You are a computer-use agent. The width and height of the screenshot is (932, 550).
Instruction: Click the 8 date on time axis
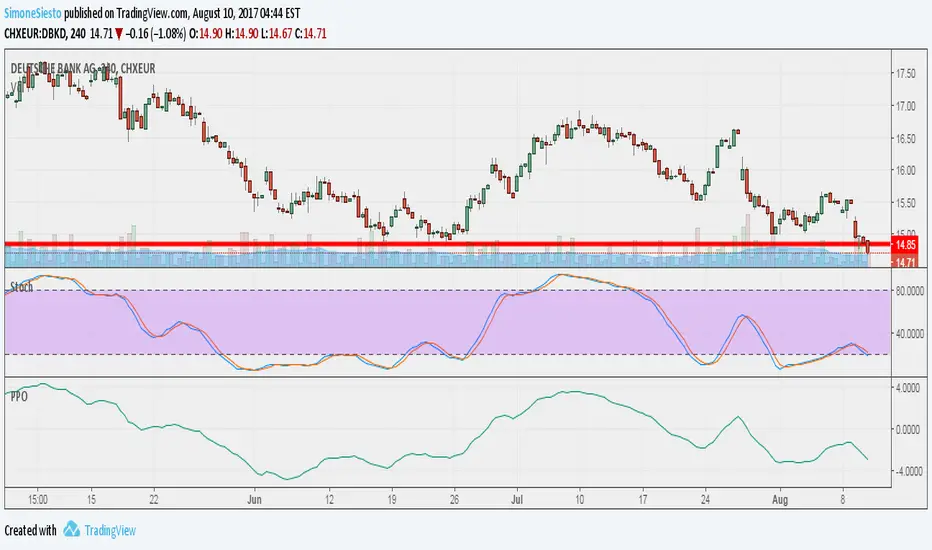coord(842,499)
